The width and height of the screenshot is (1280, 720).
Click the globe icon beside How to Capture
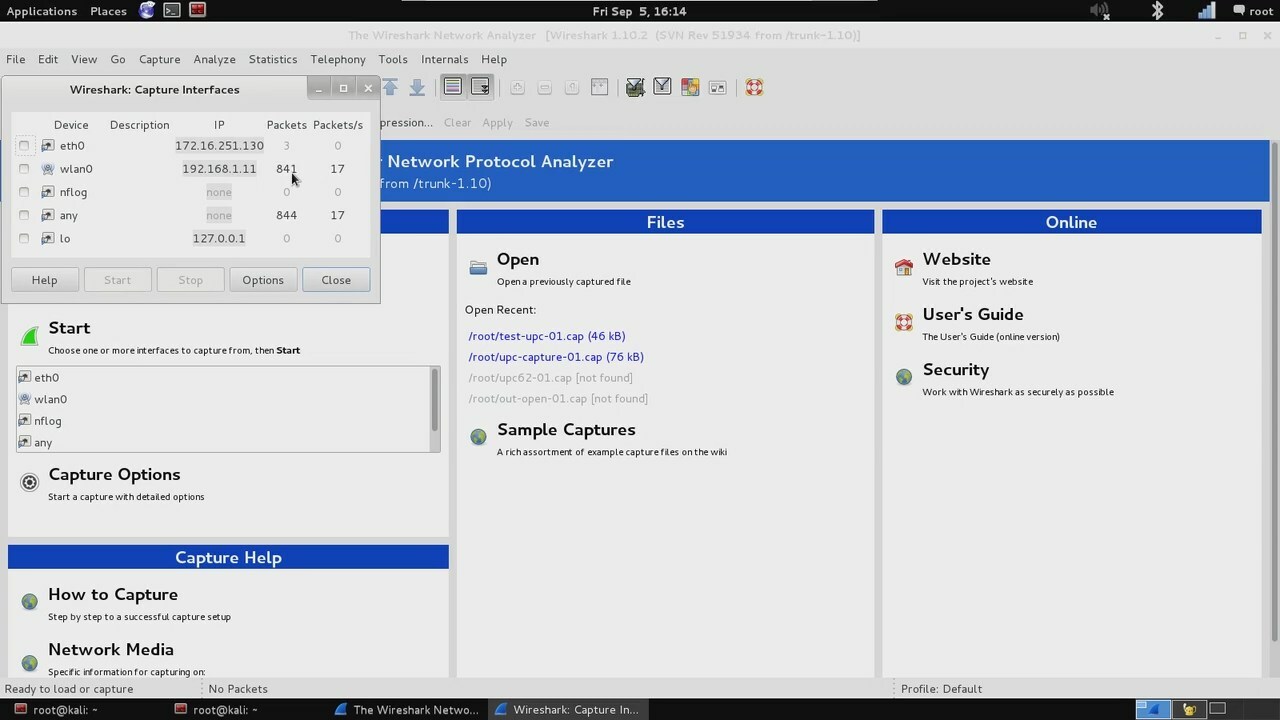[29, 602]
